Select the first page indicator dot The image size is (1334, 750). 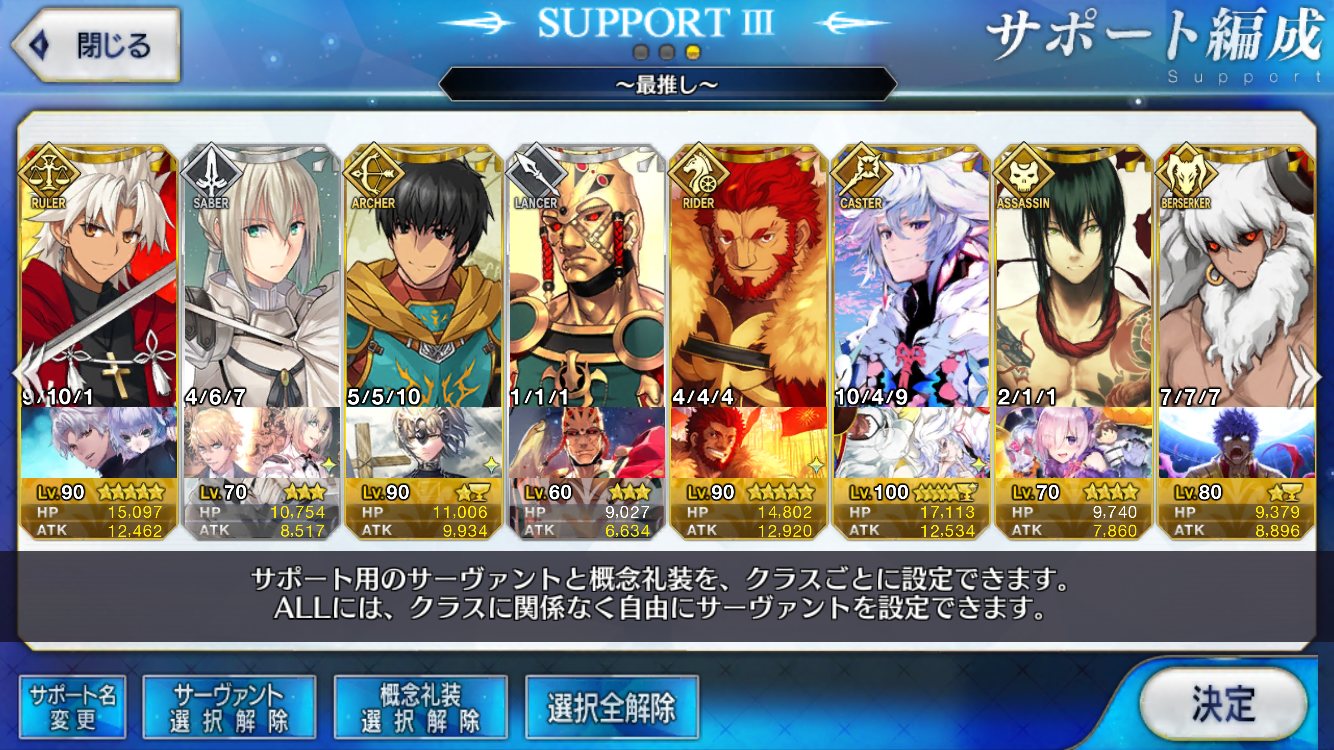click(x=641, y=52)
